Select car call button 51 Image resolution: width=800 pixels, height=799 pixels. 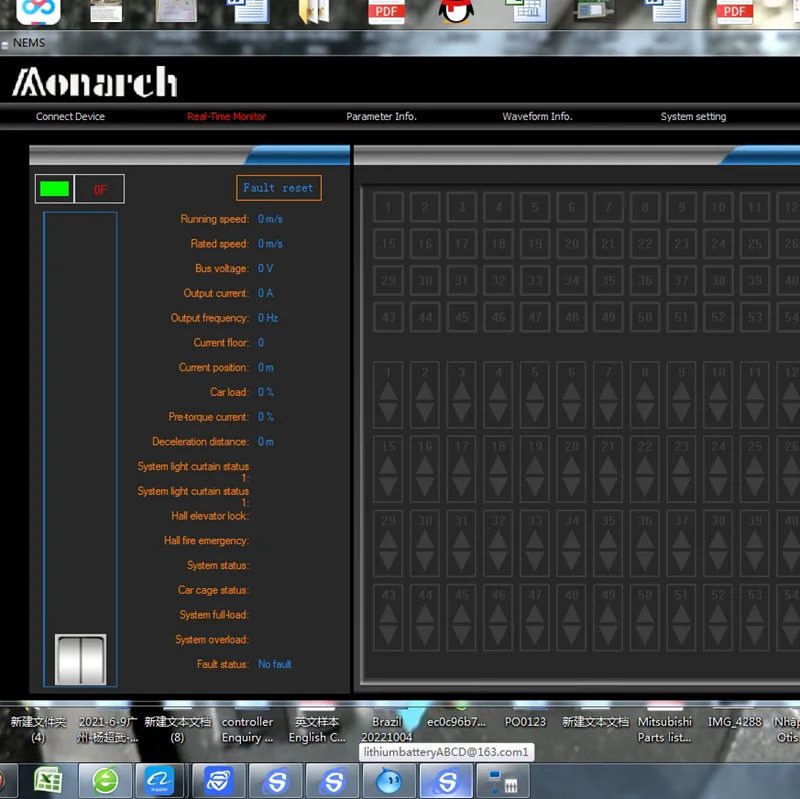pyautogui.click(x=681, y=317)
